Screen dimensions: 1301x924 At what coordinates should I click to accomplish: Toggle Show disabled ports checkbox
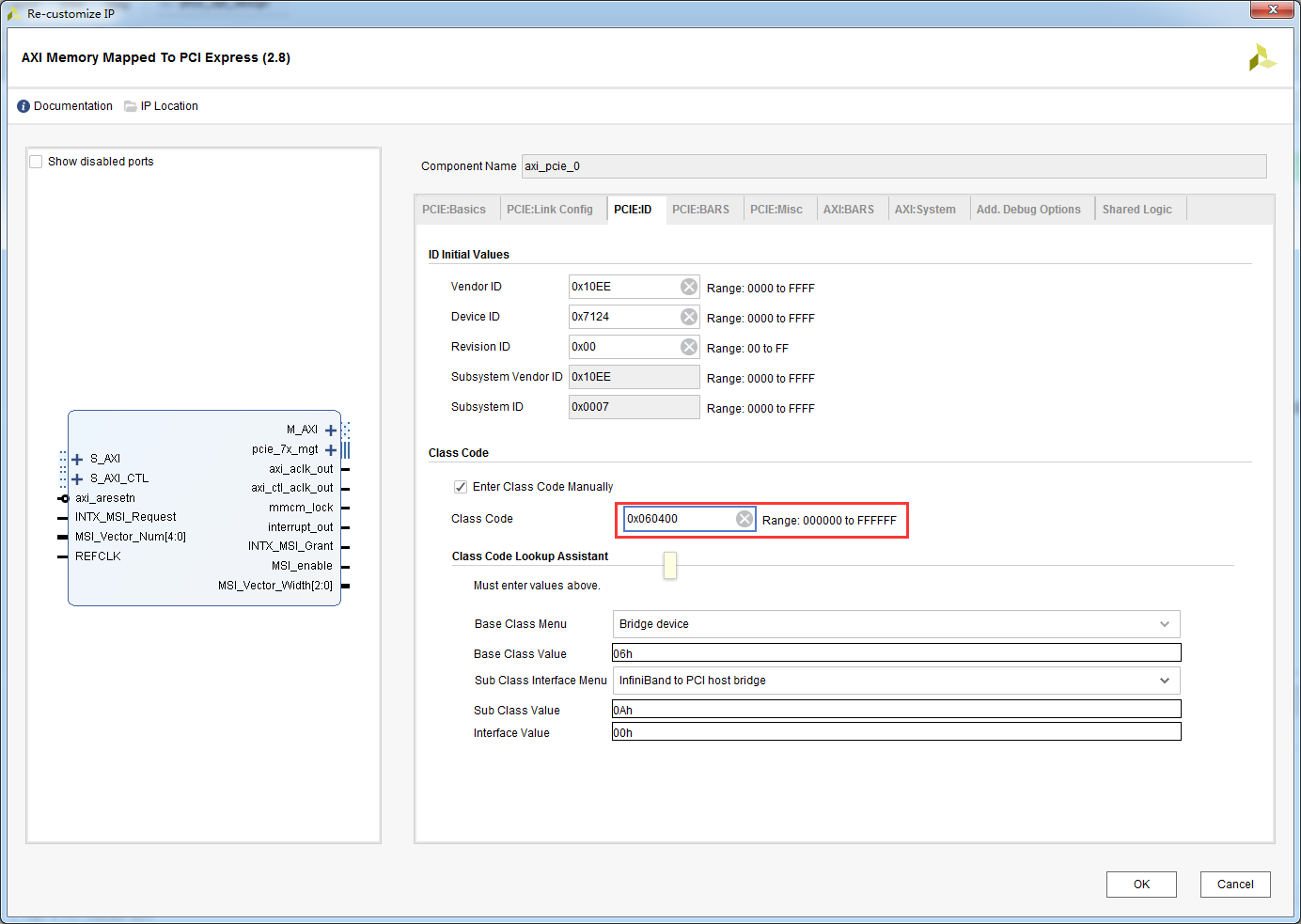click(36, 162)
